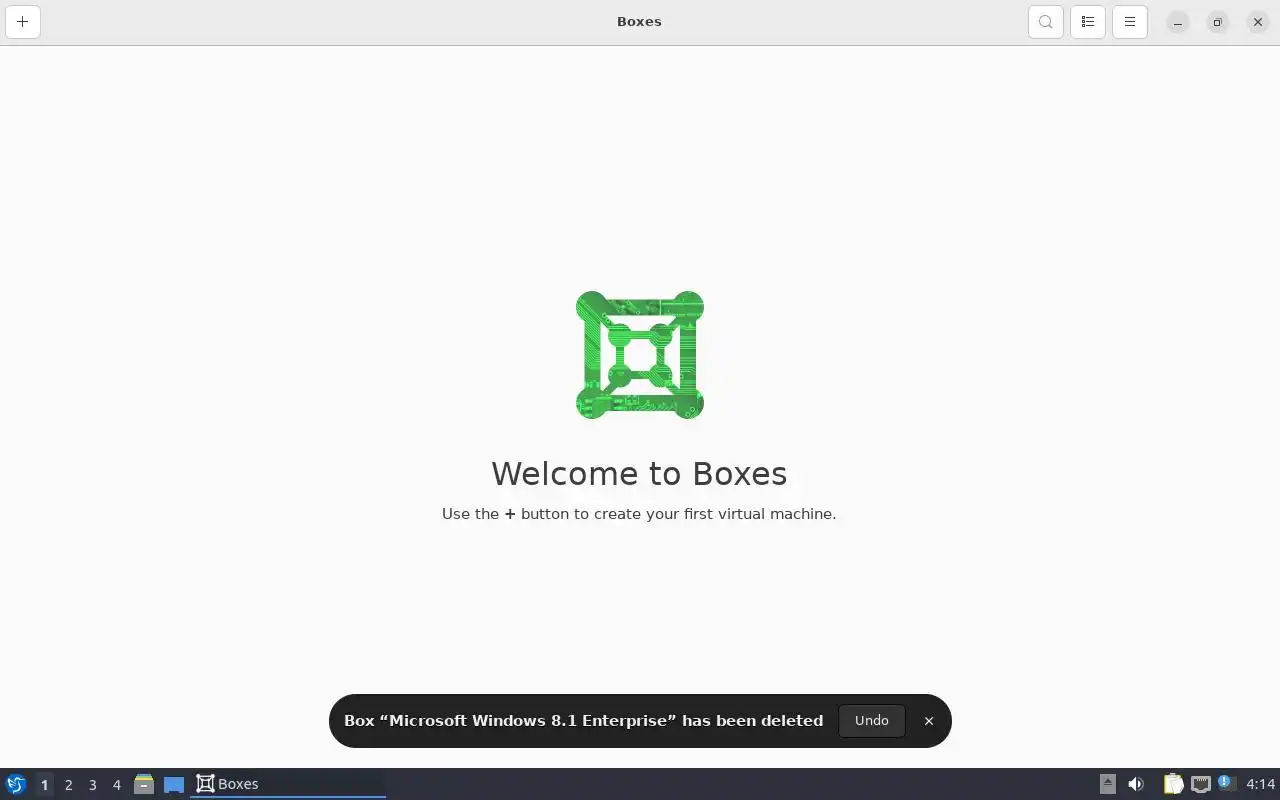Click the network status tray icon
This screenshot has width=1280, height=800.
click(1201, 784)
